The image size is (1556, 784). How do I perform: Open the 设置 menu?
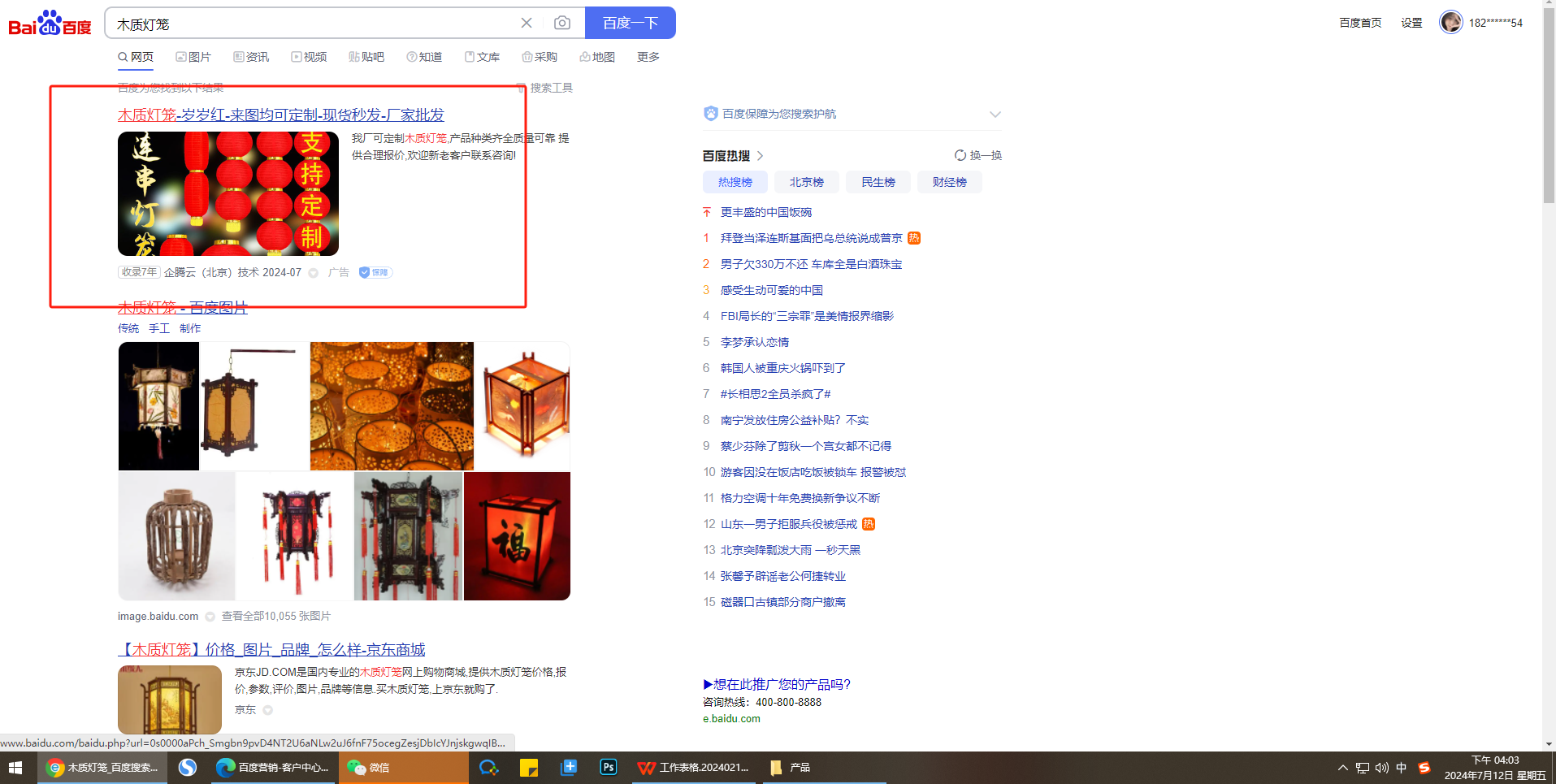click(1411, 23)
